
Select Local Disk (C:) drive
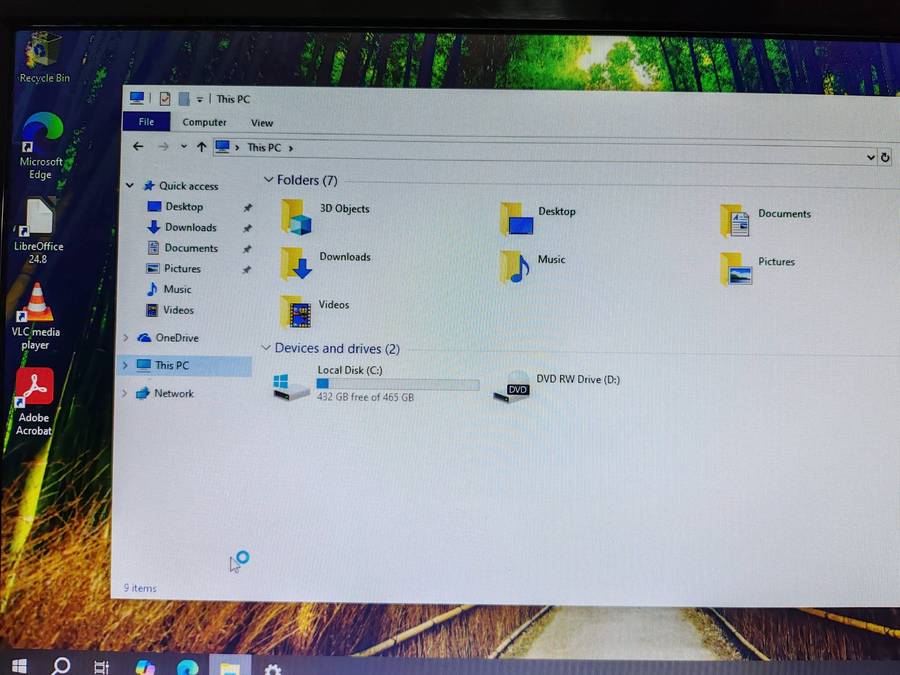click(293, 385)
